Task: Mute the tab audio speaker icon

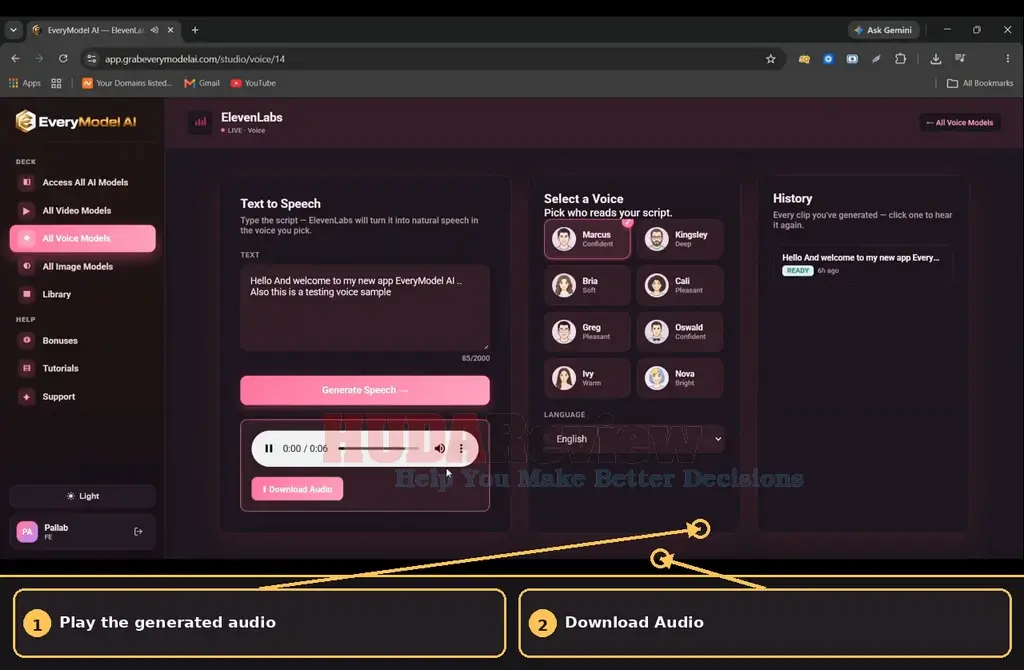Action: pos(154,30)
